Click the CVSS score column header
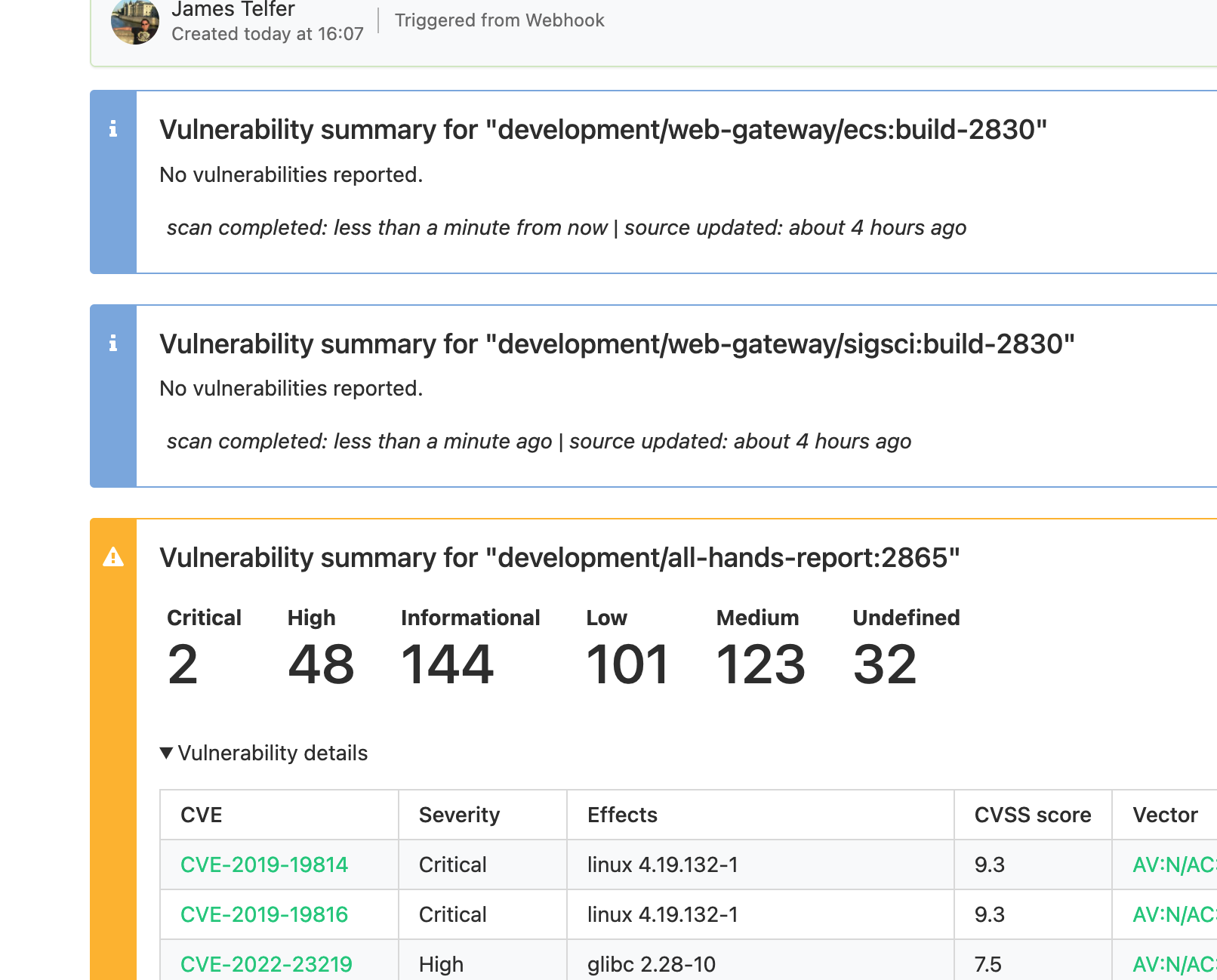Screen dimensions: 1217x980 point(1033,815)
